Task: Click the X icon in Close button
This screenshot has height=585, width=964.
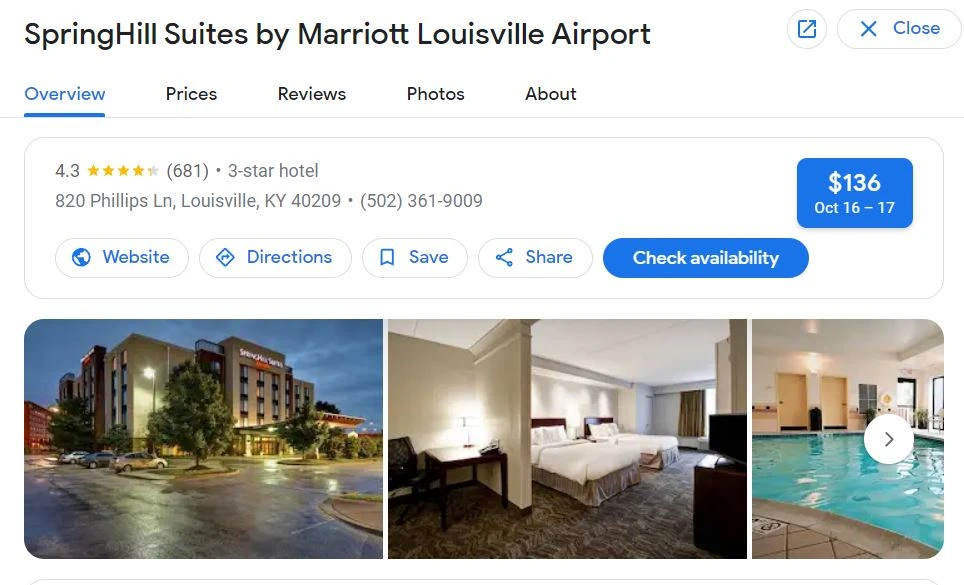Action: click(868, 28)
